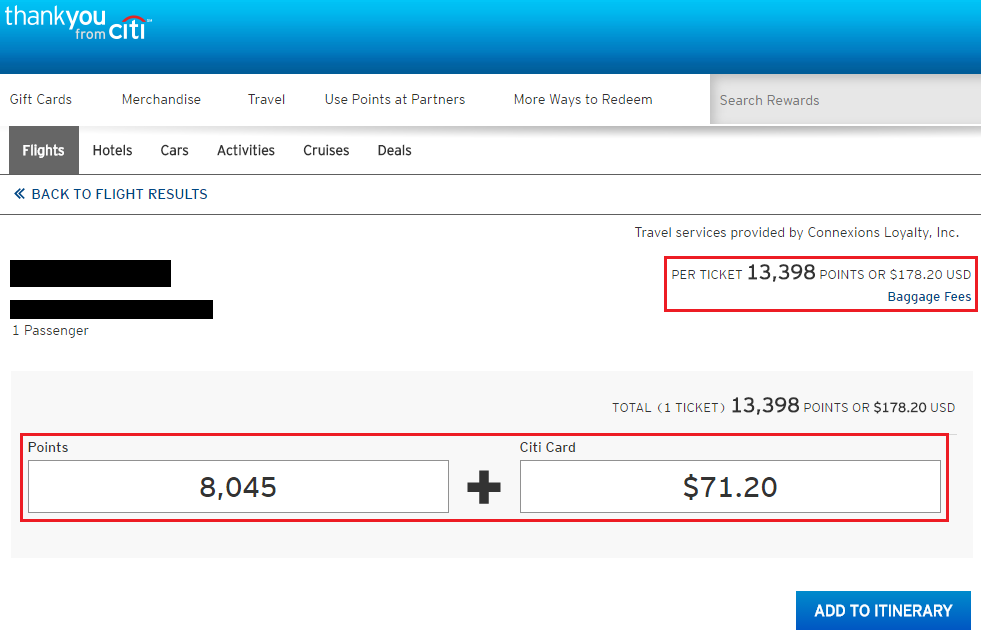Open the Gift Cards menu
Viewport: 981px width, 639px height.
coord(41,99)
